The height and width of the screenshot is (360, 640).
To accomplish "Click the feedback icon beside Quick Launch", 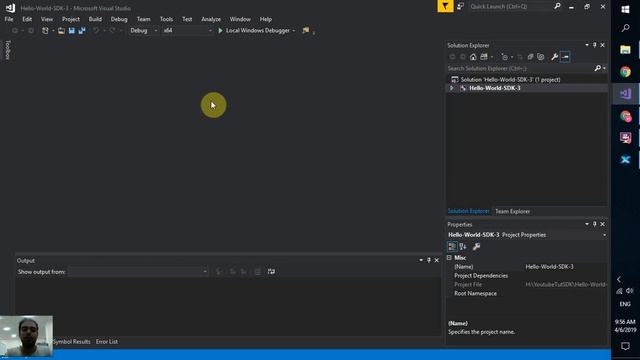I will [460, 6].
